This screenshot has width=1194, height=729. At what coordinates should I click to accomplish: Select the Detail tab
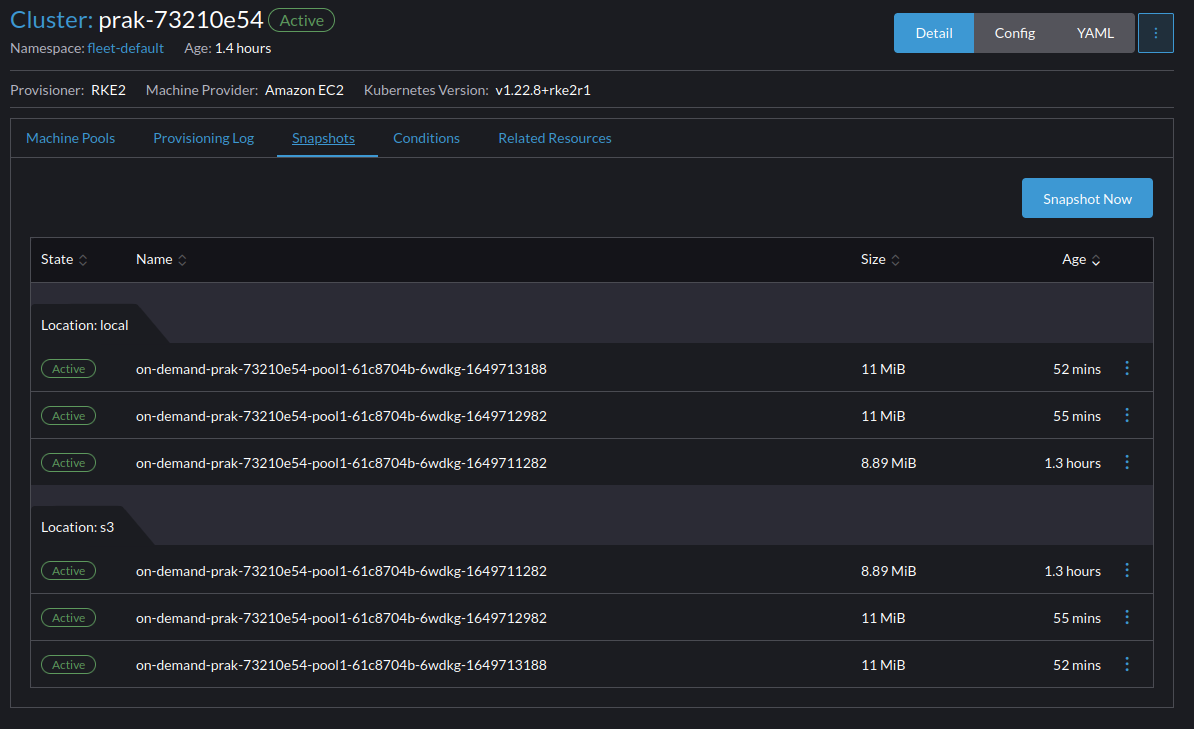coord(933,32)
